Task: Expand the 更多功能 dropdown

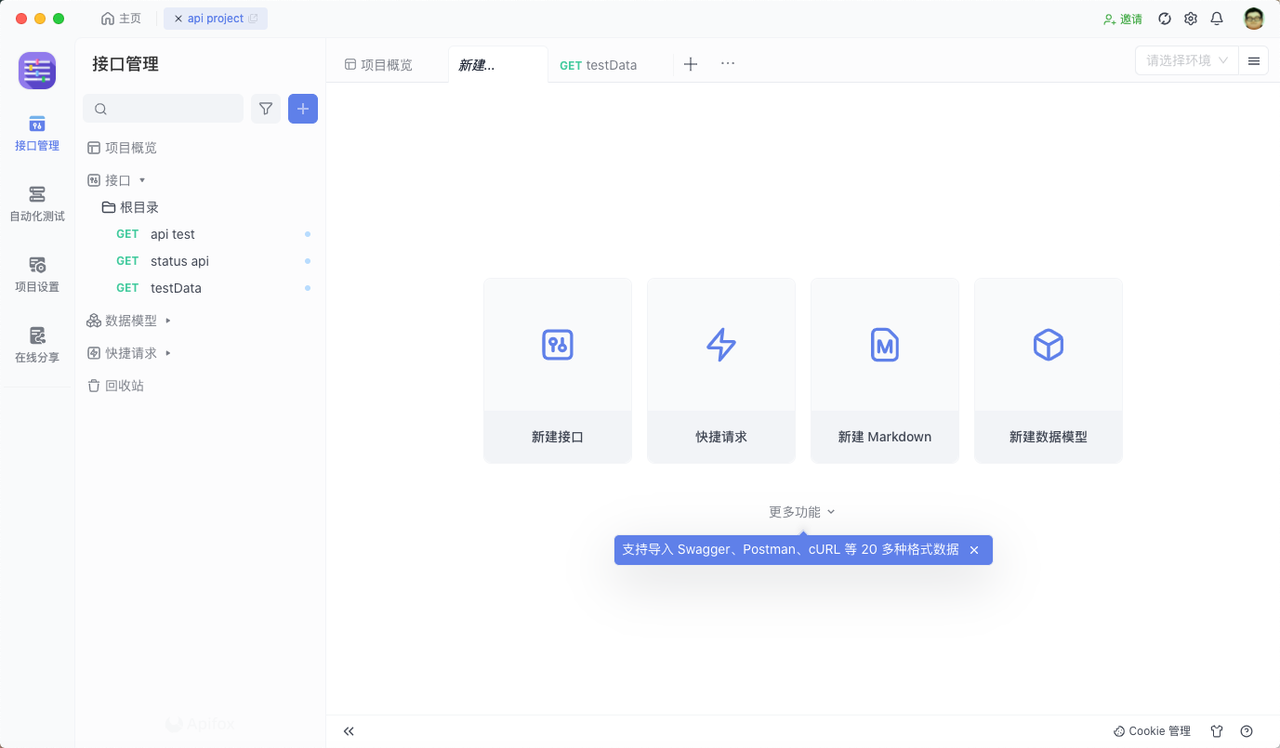Action: pos(802,512)
